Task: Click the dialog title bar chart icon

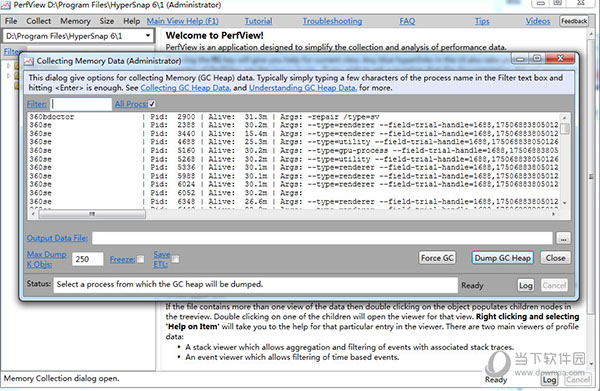Action: [28, 61]
